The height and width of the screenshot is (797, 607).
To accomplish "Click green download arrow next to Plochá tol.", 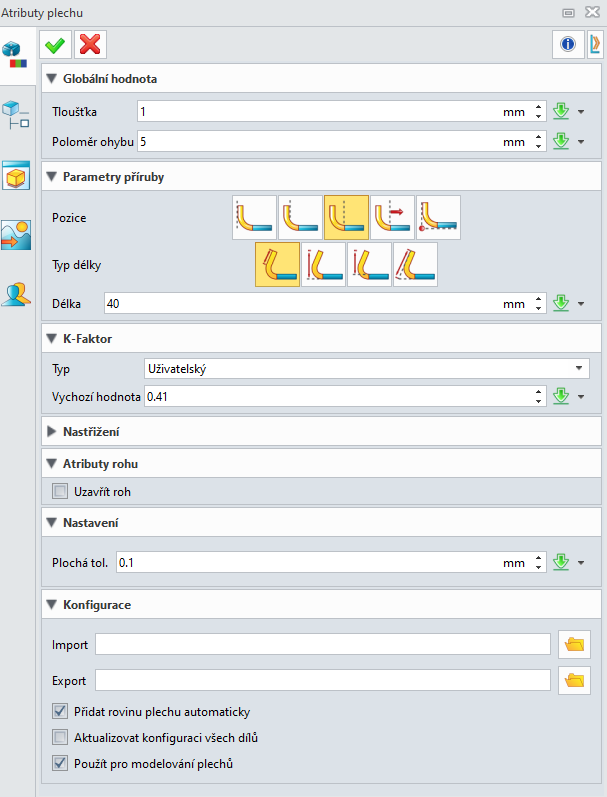I will (561, 563).
